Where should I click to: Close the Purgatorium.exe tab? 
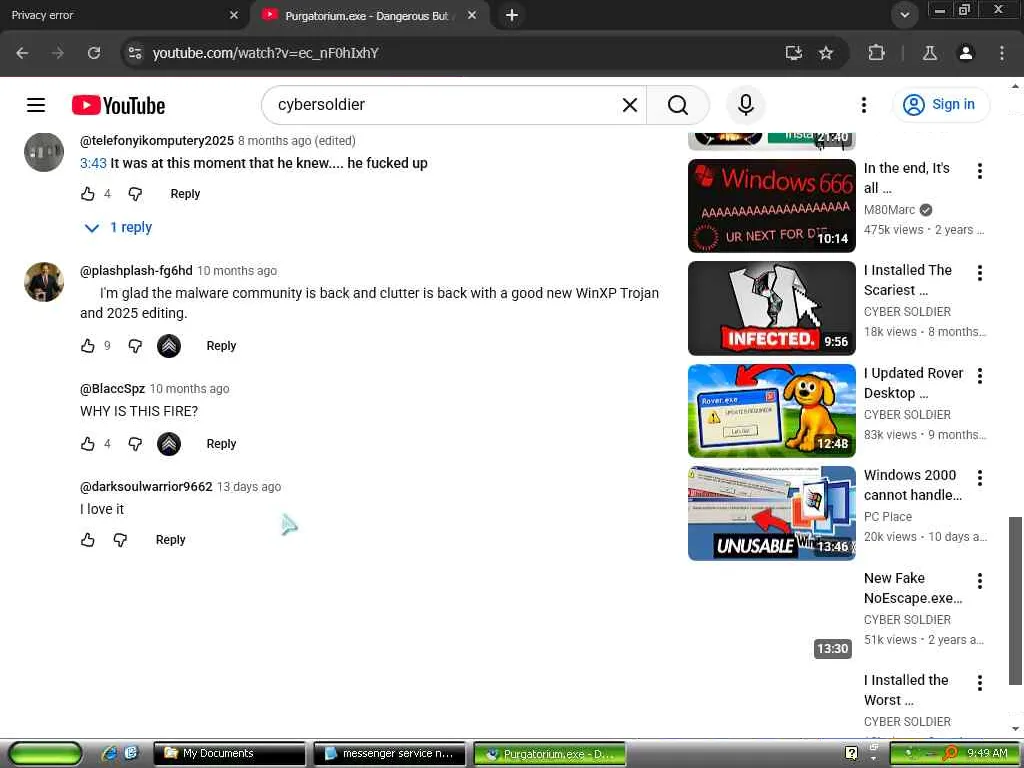click(472, 15)
